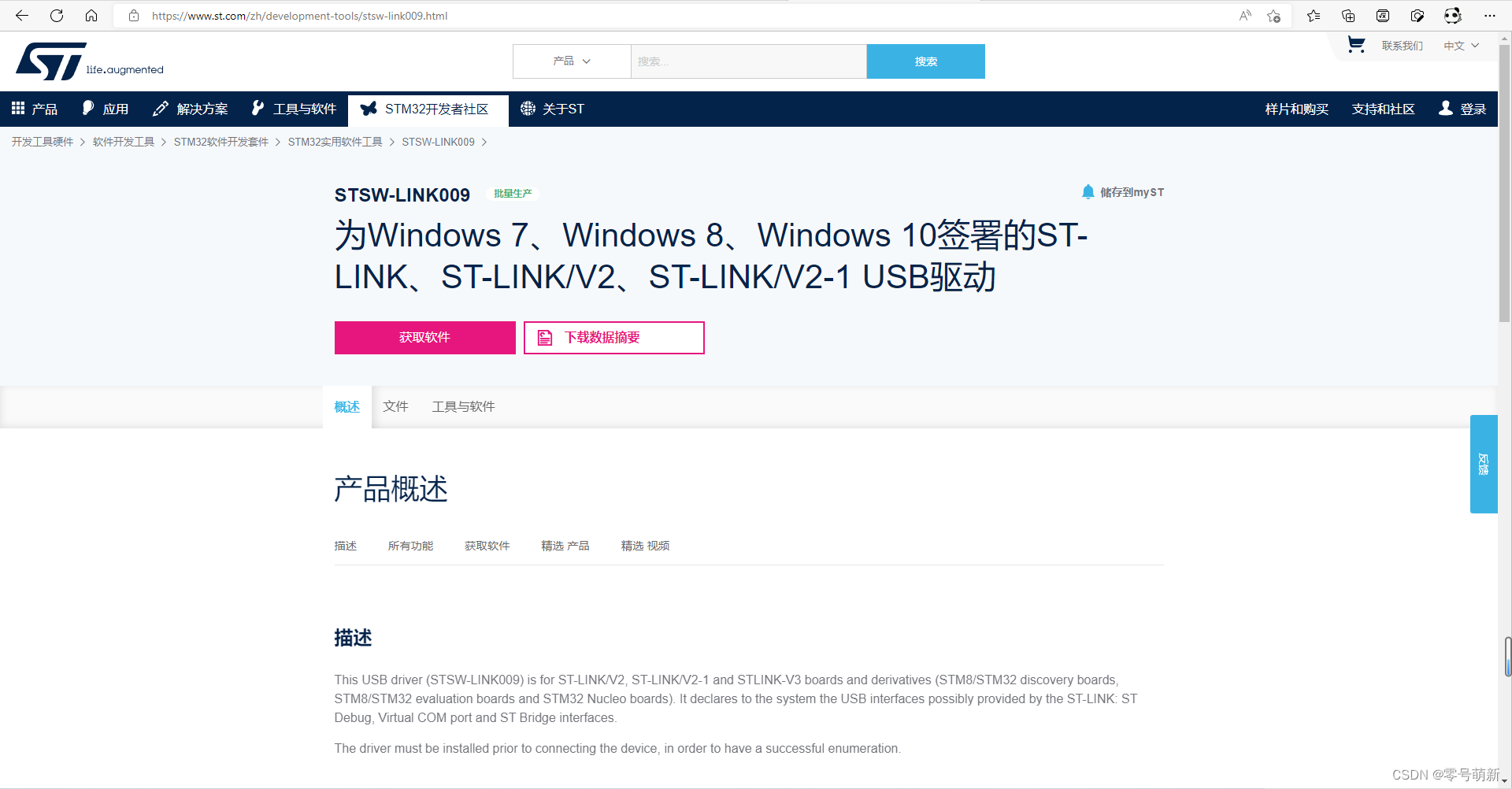
Task: Open browser settings and more menu
Action: pos(1490,16)
